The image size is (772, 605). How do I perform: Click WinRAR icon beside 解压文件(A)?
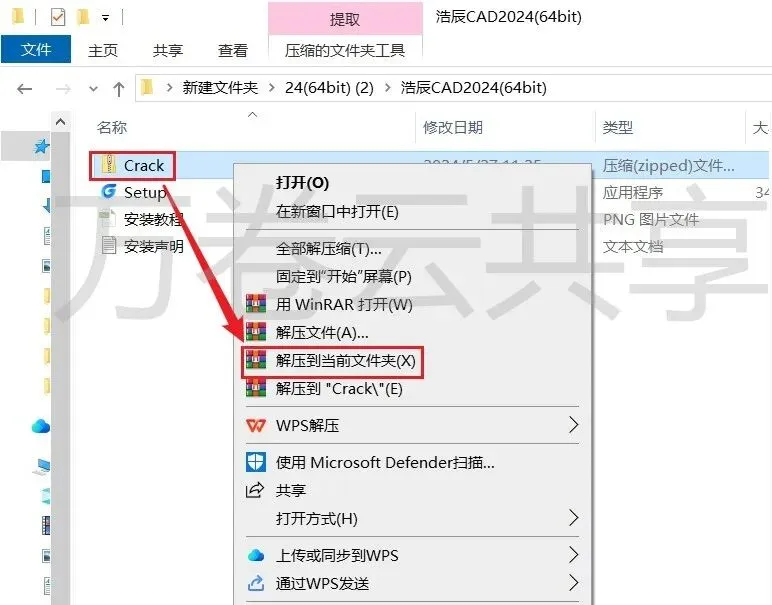256,332
